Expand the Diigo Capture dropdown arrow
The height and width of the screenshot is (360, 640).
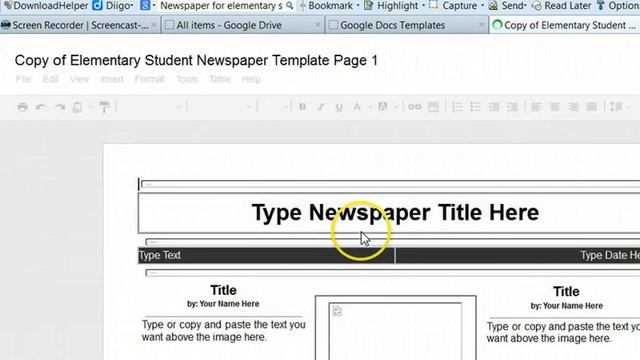[x=482, y=6]
